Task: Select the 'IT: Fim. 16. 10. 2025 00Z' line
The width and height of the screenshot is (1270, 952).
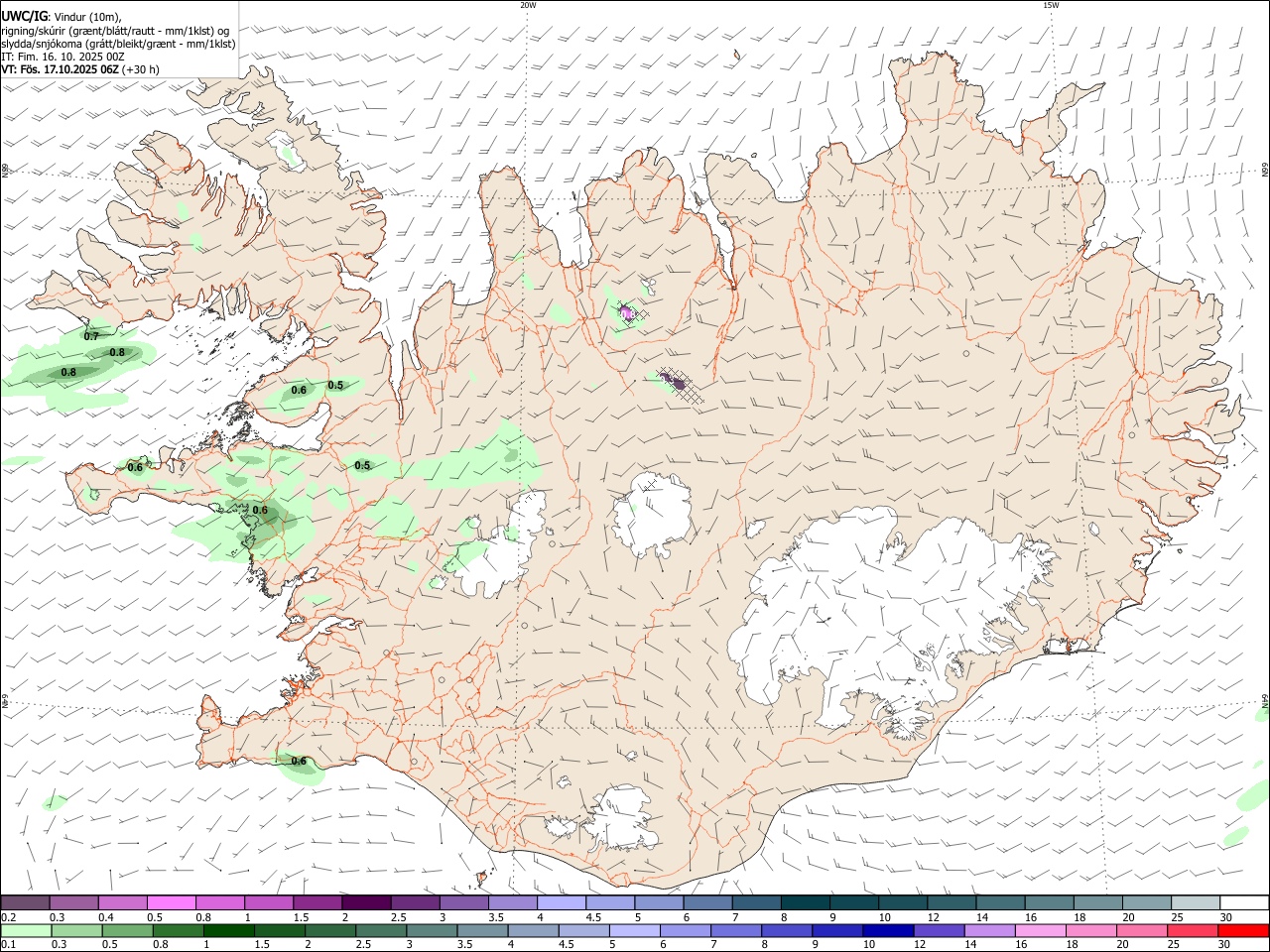Action: [x=63, y=57]
